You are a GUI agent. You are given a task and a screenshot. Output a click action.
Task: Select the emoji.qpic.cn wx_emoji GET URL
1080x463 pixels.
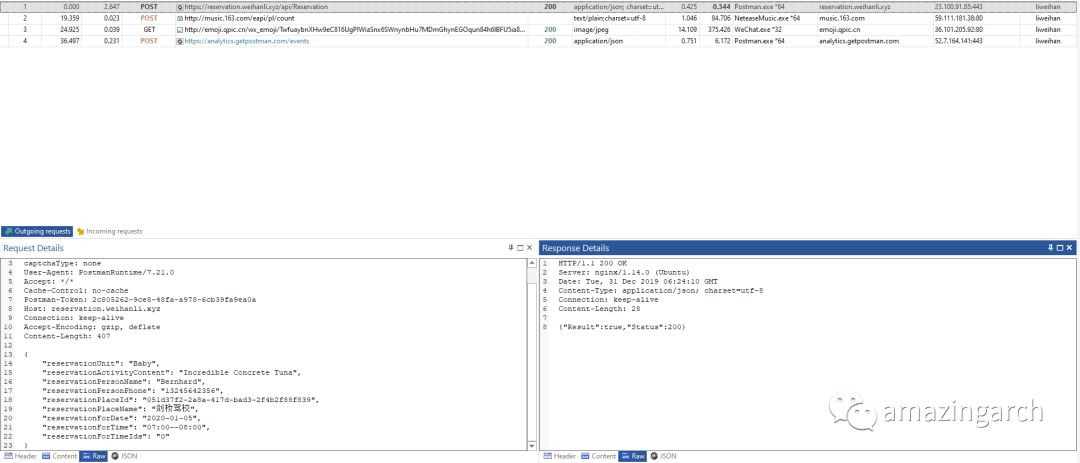click(x=354, y=30)
